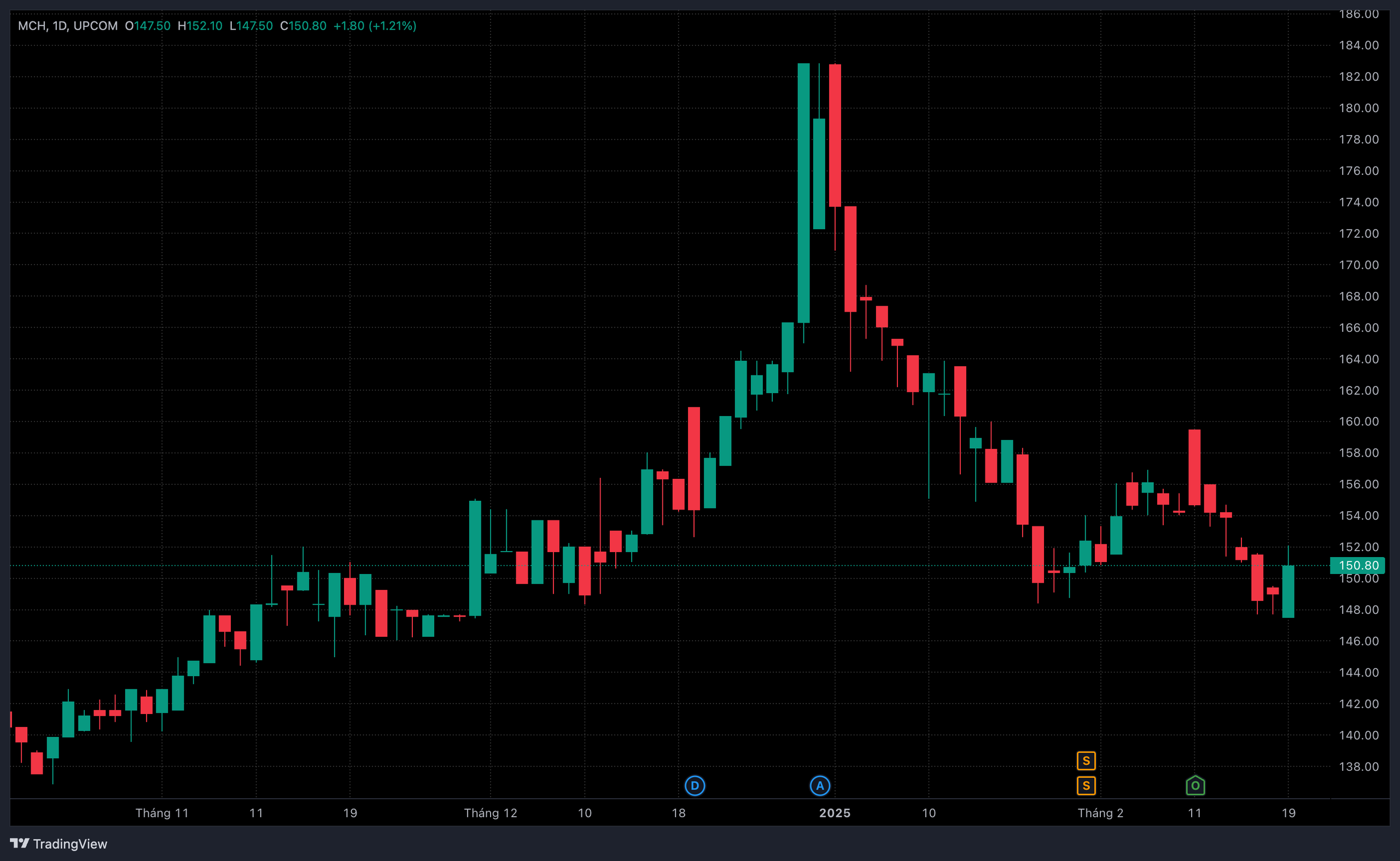
Task: Click the 184.00 price axis label
Action: pyautogui.click(x=1358, y=45)
